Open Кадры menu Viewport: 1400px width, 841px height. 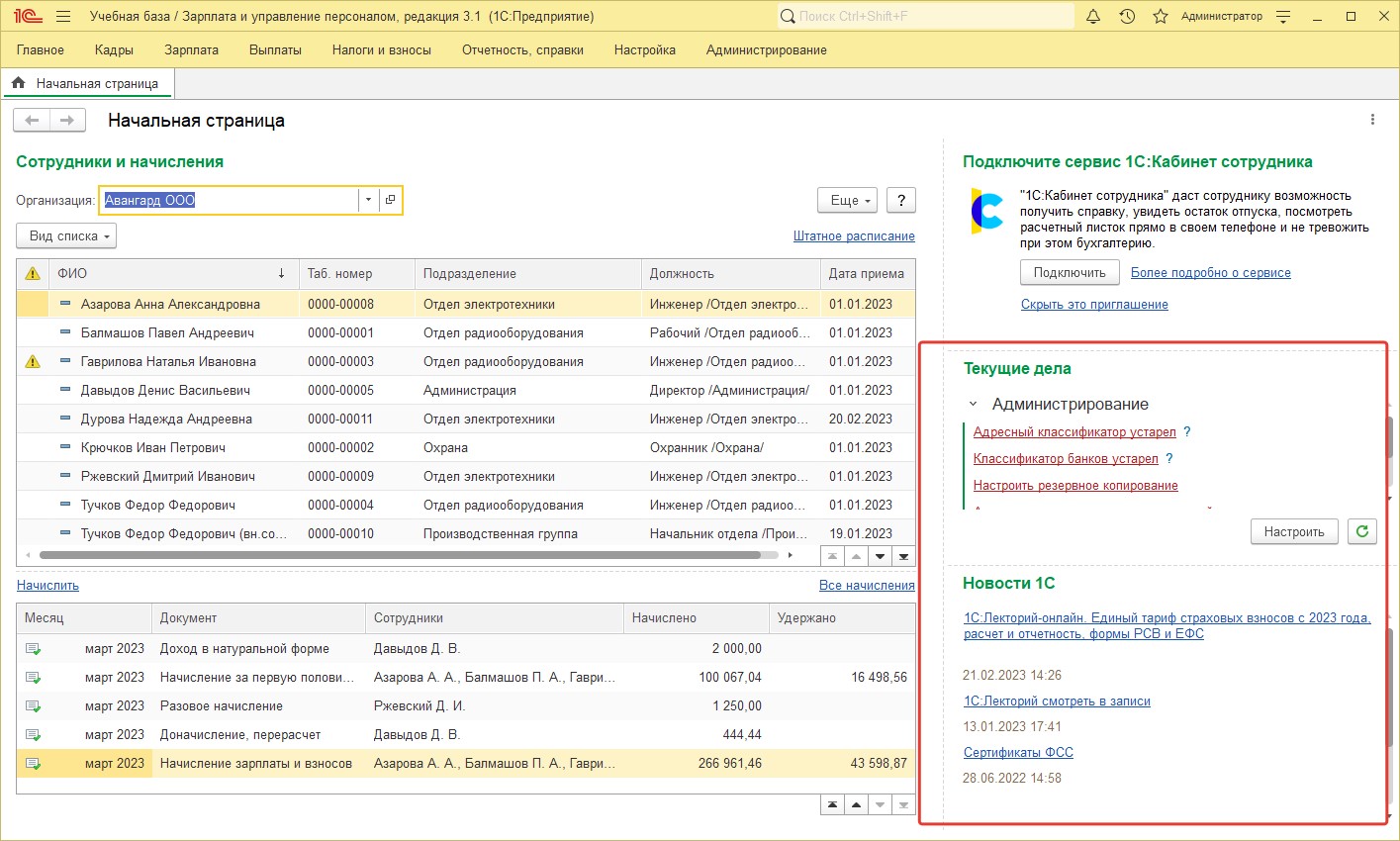[x=114, y=49]
